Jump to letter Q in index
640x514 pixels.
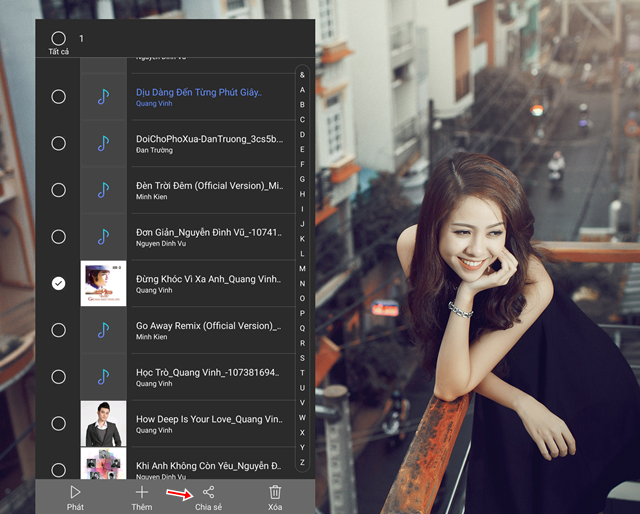click(x=302, y=328)
